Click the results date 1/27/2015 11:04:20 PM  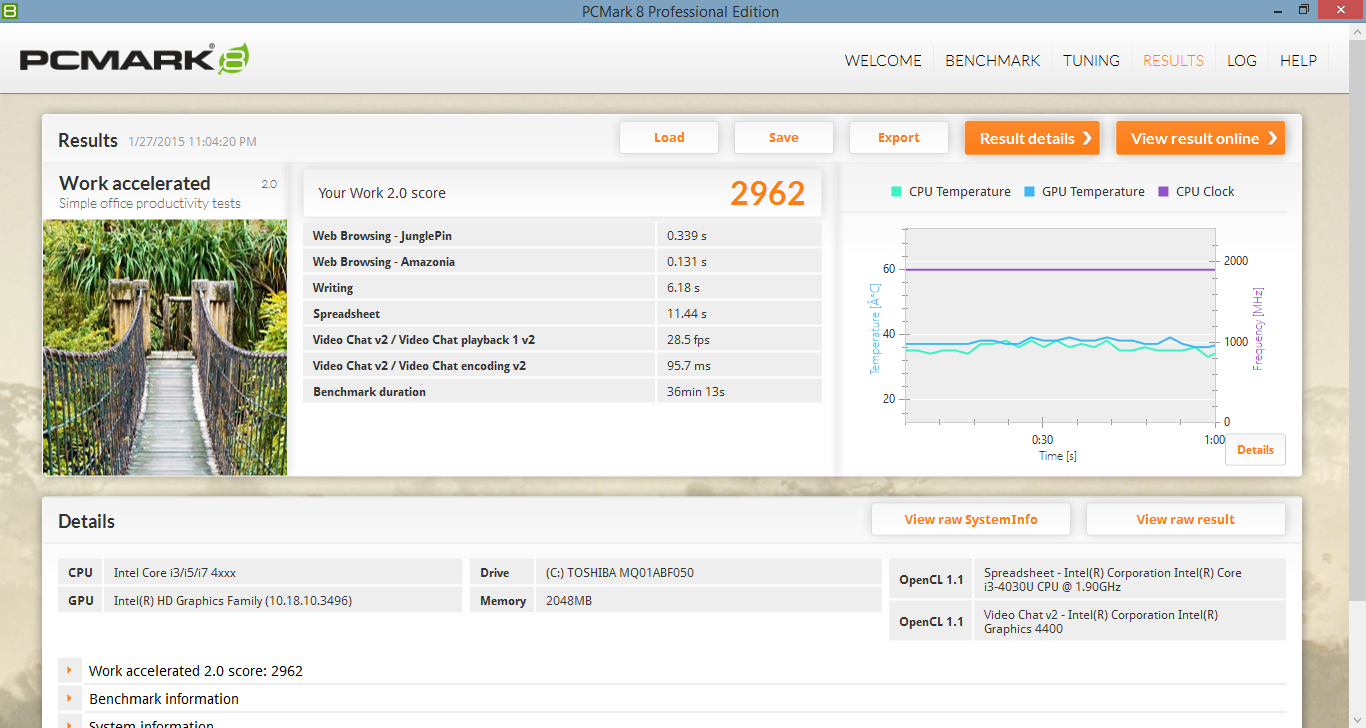click(192, 142)
